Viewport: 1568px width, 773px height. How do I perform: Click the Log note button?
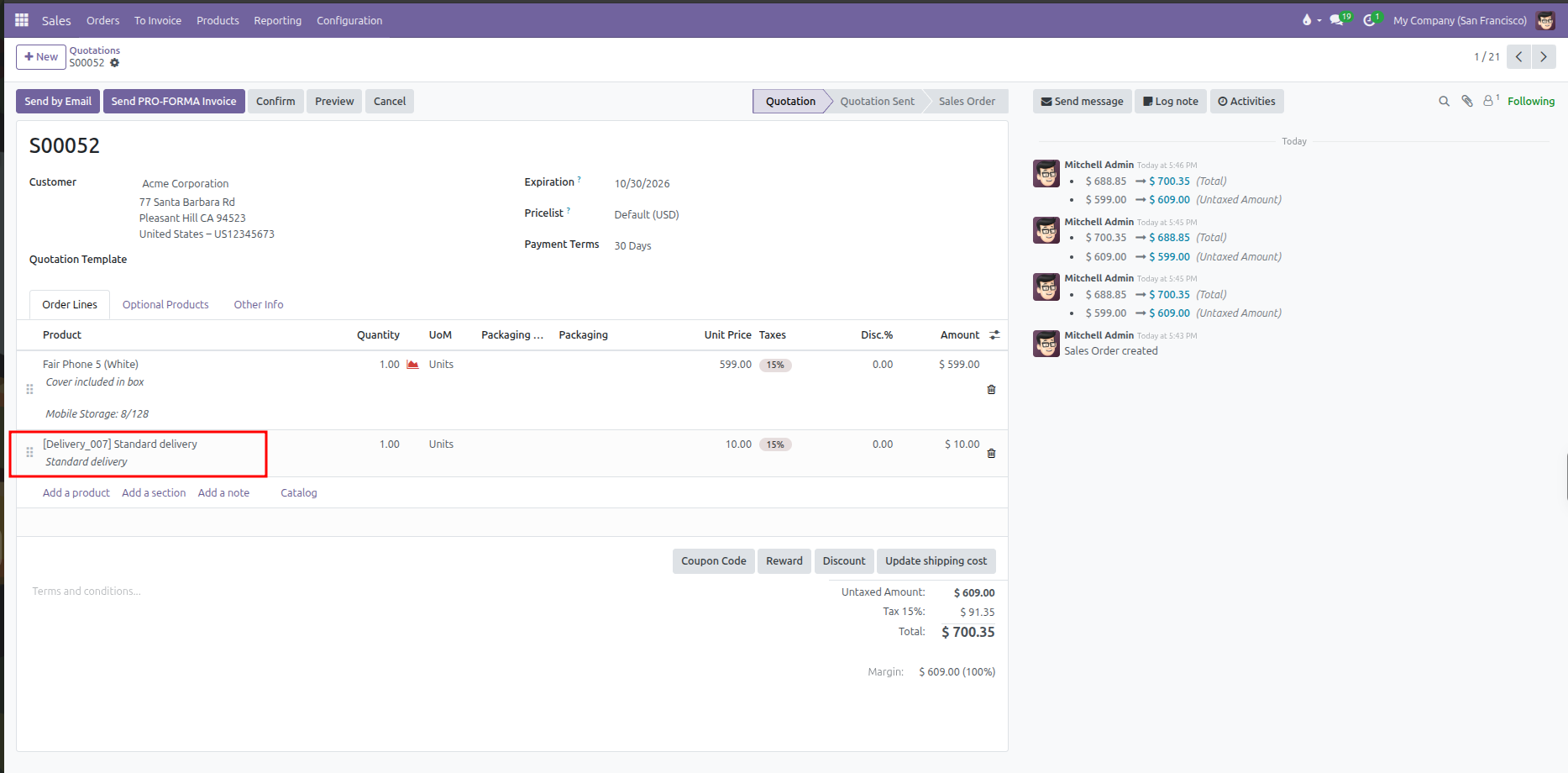point(1171,102)
